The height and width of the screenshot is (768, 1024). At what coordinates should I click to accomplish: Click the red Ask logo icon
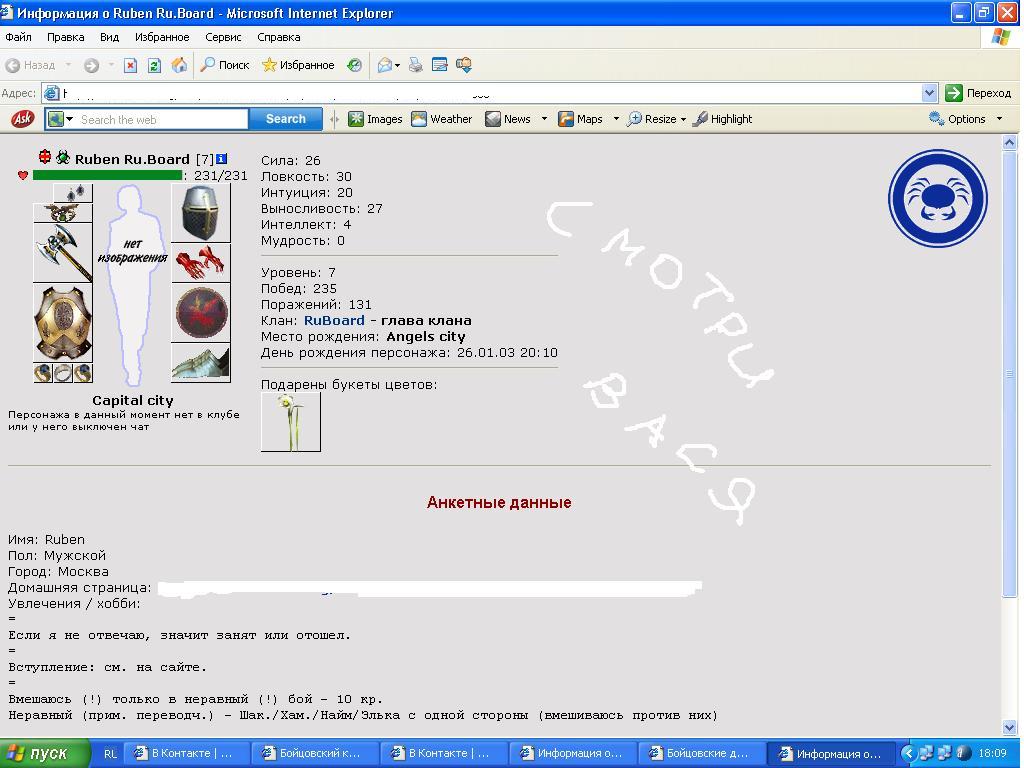pyautogui.click(x=23, y=119)
